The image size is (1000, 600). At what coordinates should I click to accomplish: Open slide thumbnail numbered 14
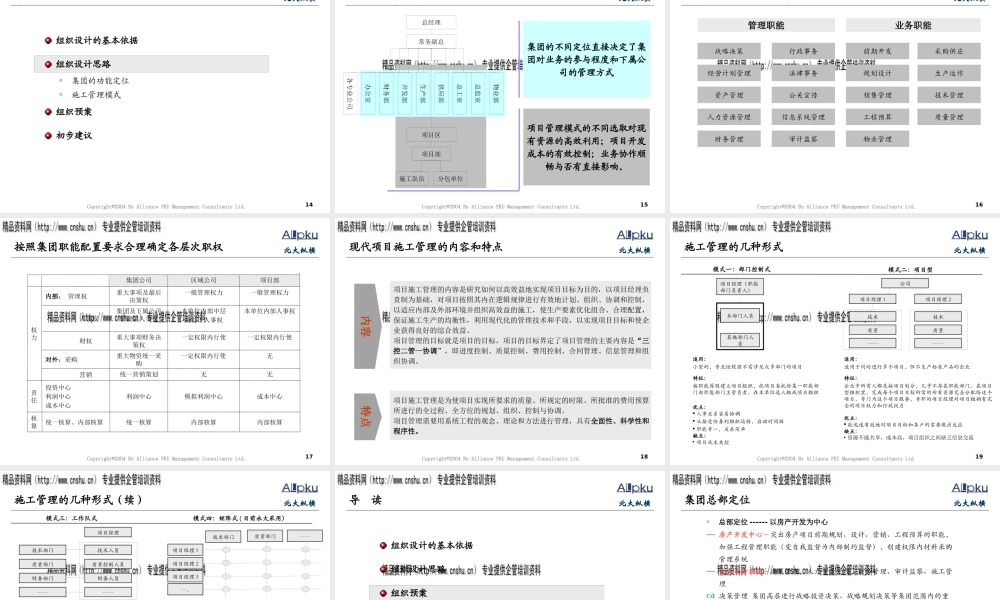pos(165,106)
